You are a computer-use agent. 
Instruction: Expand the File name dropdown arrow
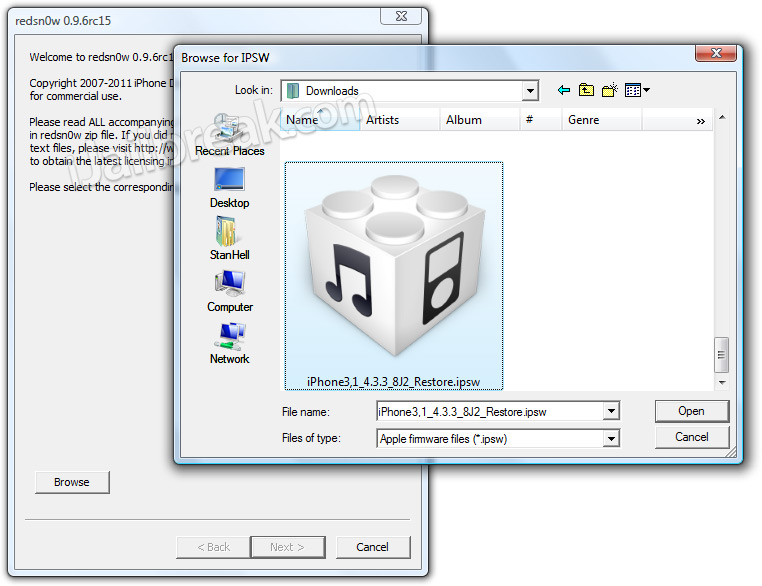[x=611, y=411]
